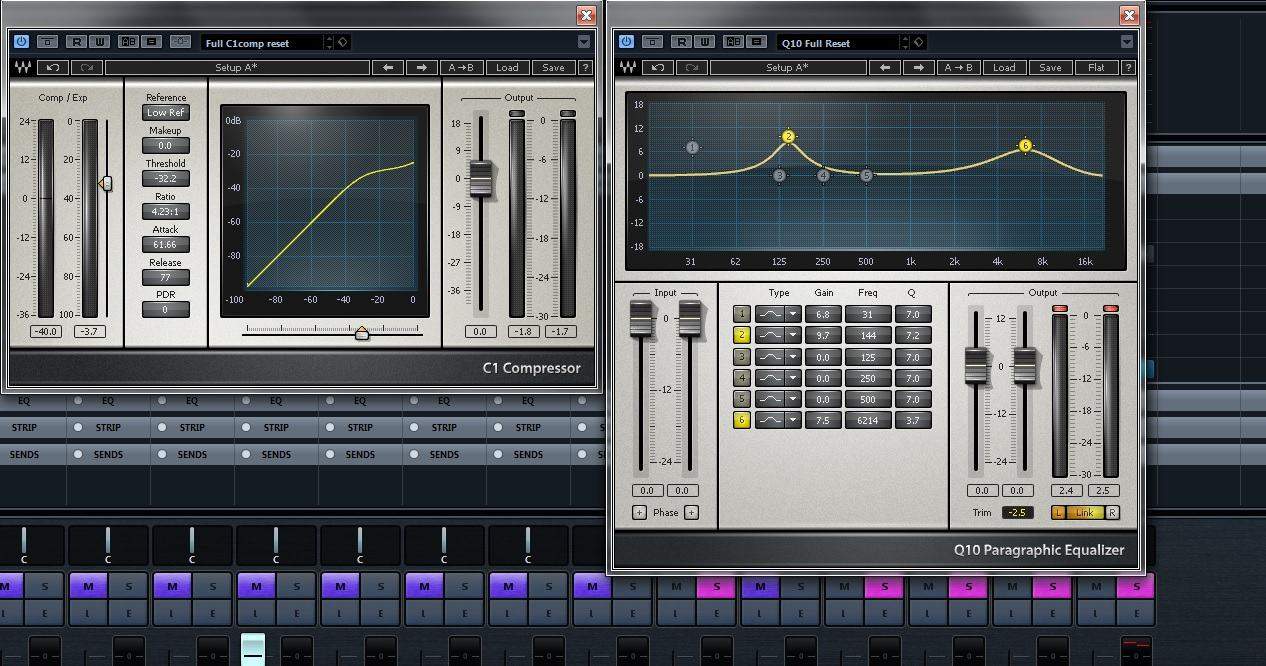This screenshot has width=1266, height=666.
Task: Click Low Ref reference button in C1
Action: click(166, 113)
